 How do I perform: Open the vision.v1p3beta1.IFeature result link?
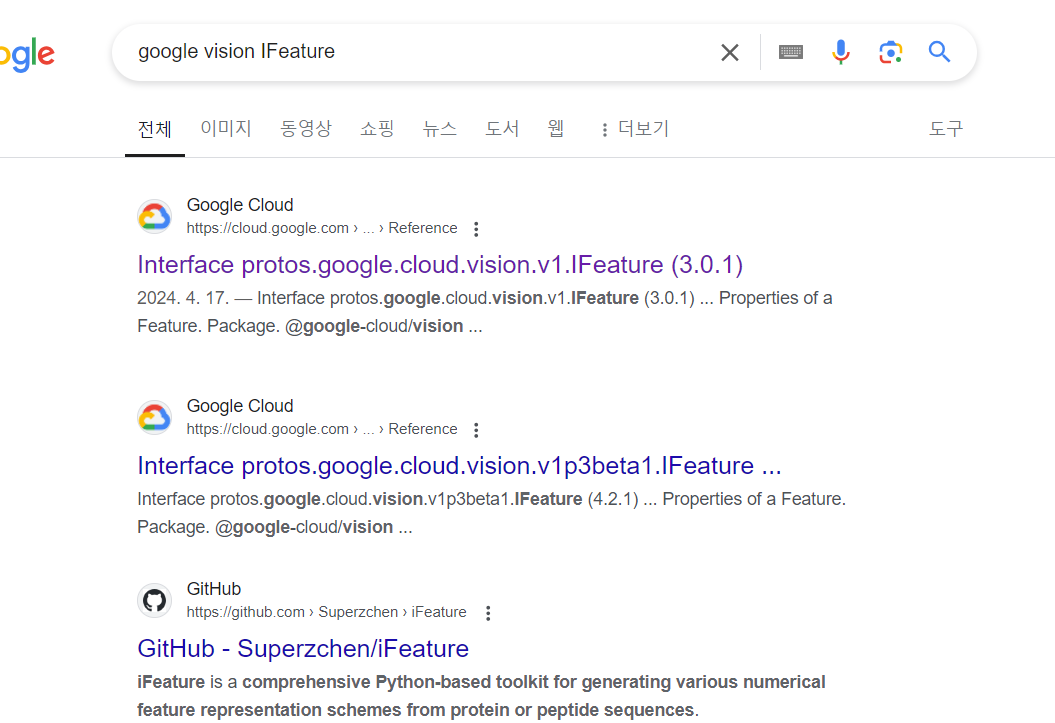pyautogui.click(x=460, y=466)
